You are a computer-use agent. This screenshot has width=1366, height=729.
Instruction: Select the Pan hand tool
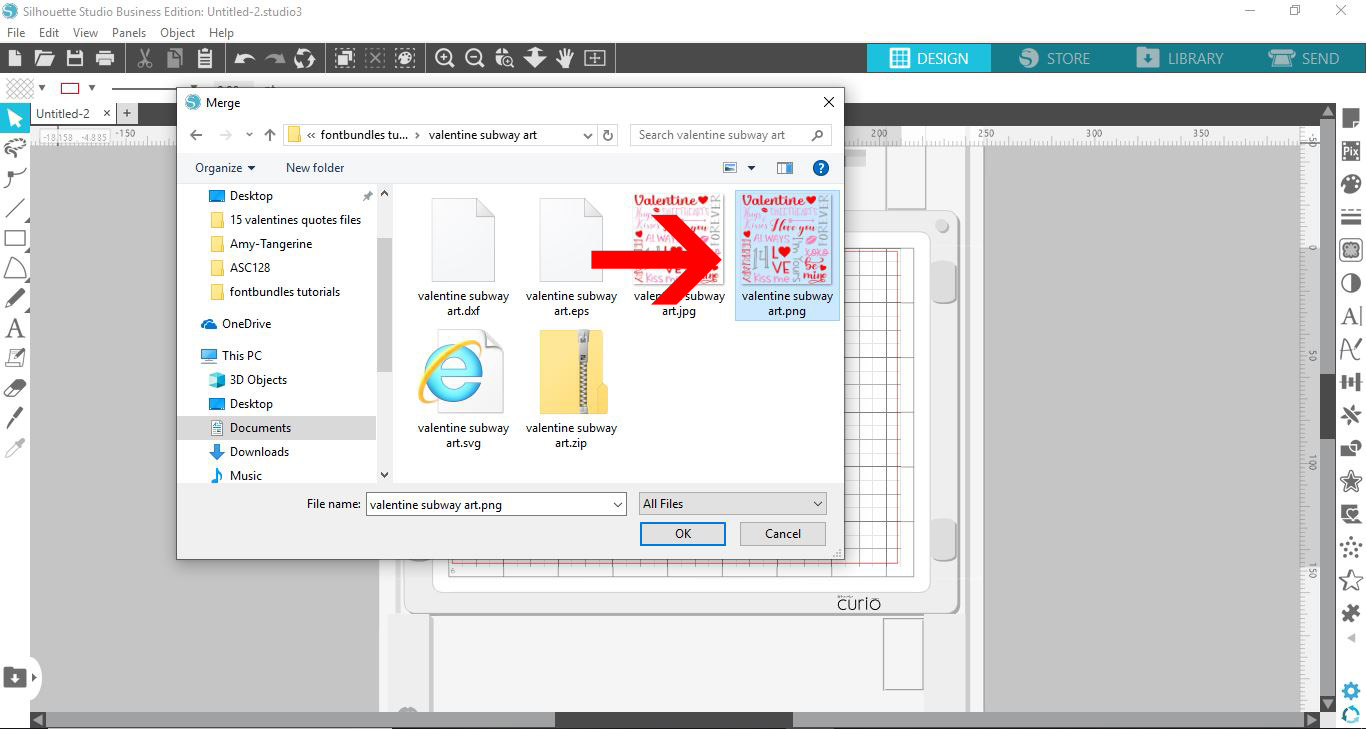[565, 58]
